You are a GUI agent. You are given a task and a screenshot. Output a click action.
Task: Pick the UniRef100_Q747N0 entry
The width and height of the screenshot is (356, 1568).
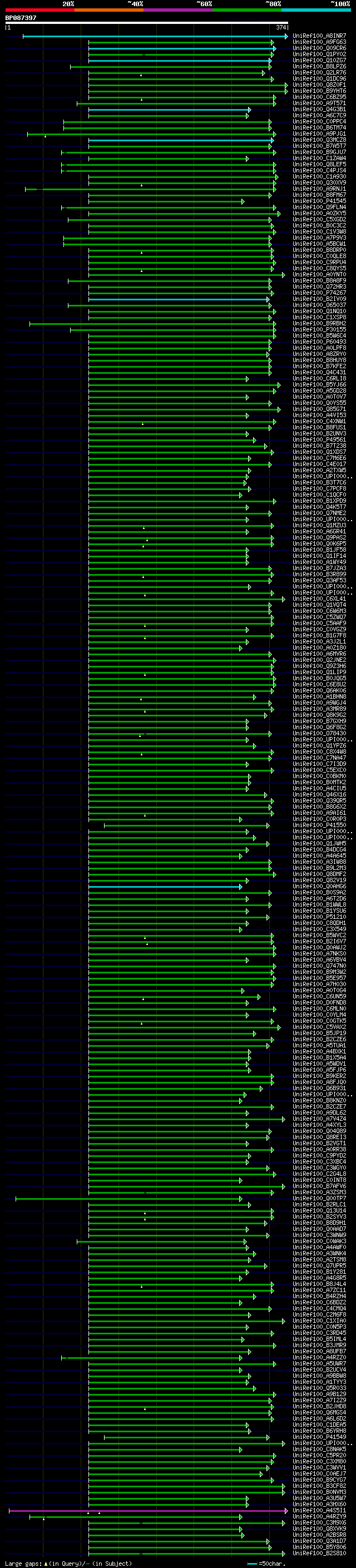click(x=319, y=966)
